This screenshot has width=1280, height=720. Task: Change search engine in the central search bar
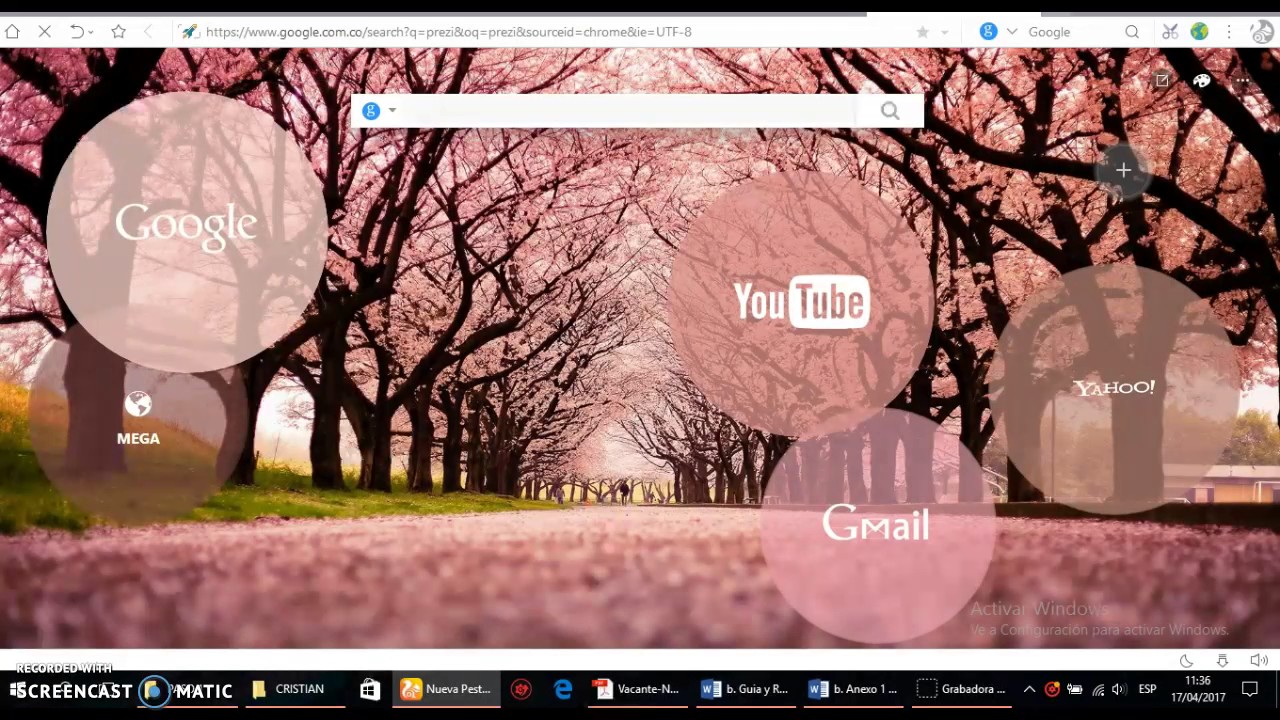[x=379, y=111]
